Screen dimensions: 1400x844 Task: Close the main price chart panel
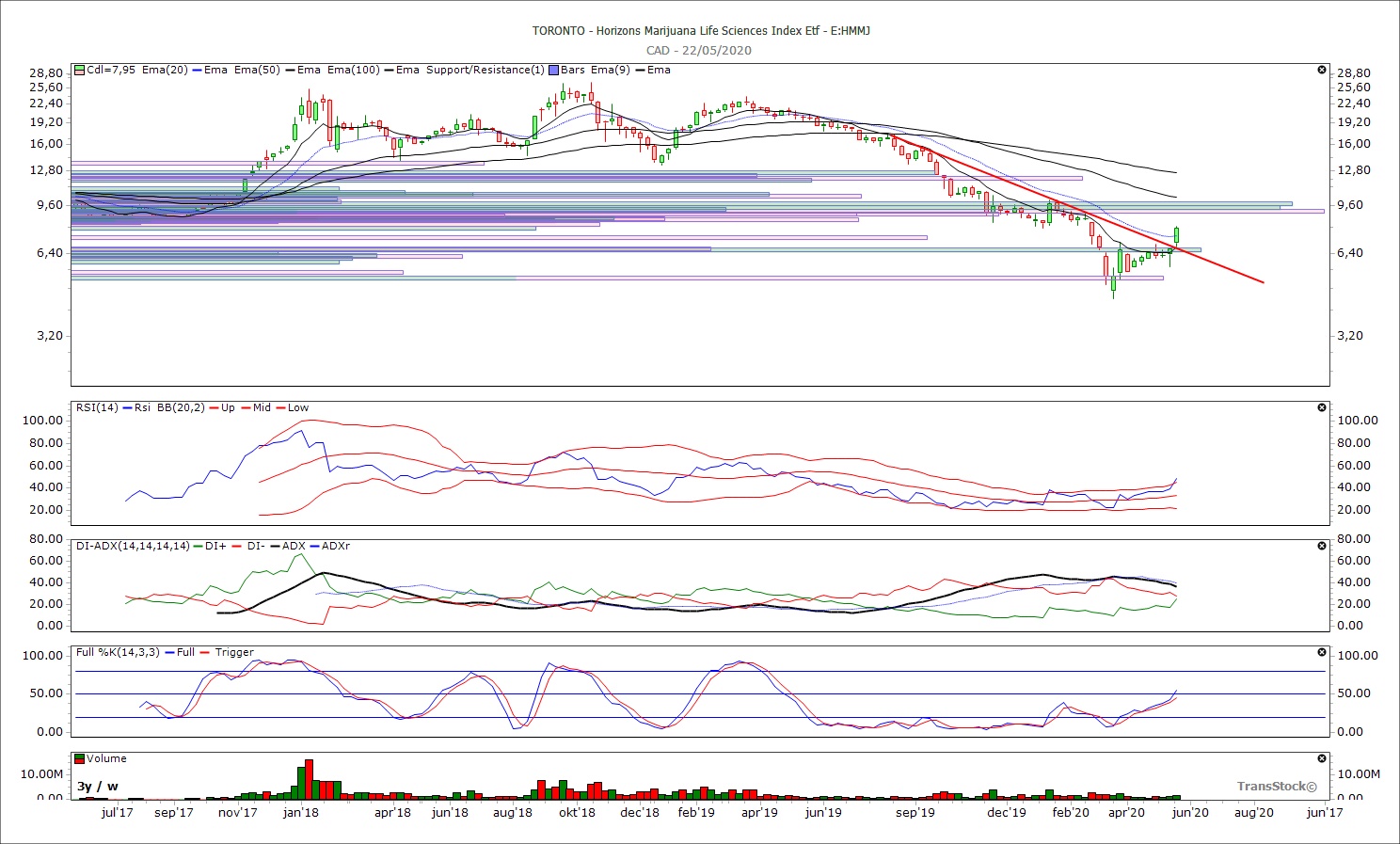click(1321, 71)
